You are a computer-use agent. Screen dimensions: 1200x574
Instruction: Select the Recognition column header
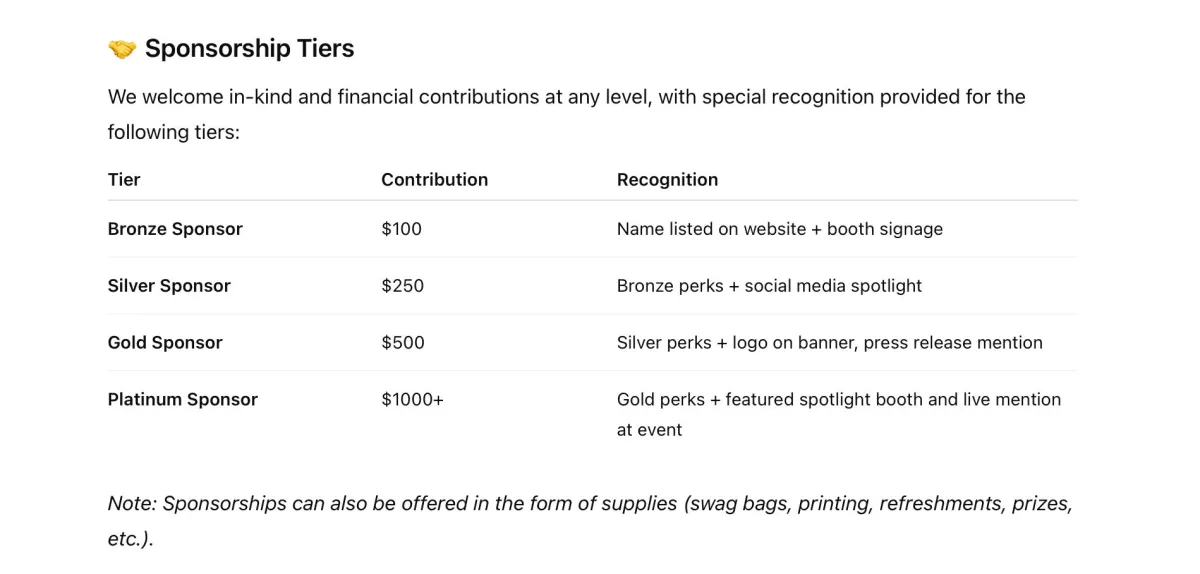click(x=667, y=180)
